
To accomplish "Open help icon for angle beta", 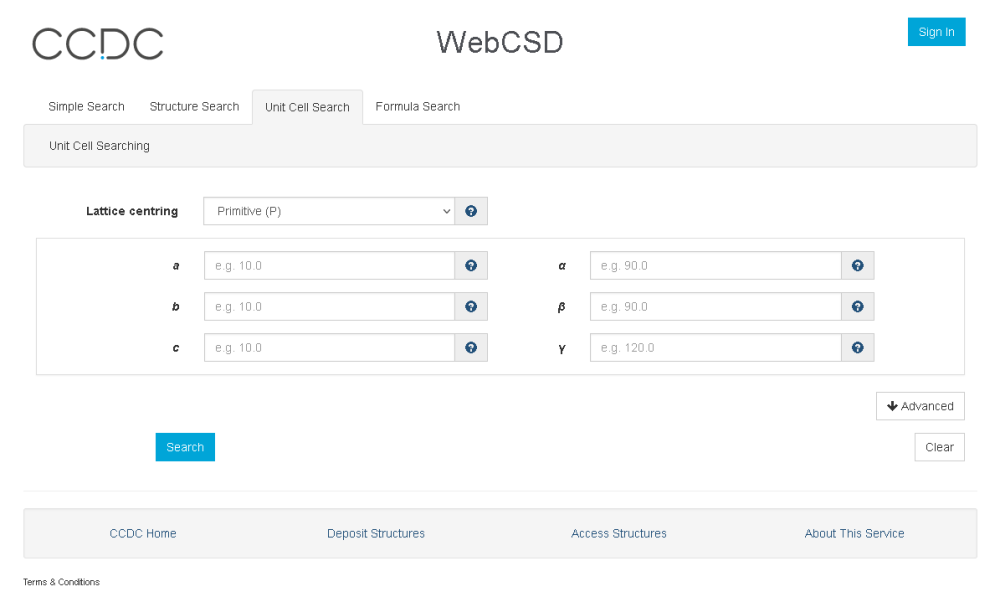I will tap(857, 307).
